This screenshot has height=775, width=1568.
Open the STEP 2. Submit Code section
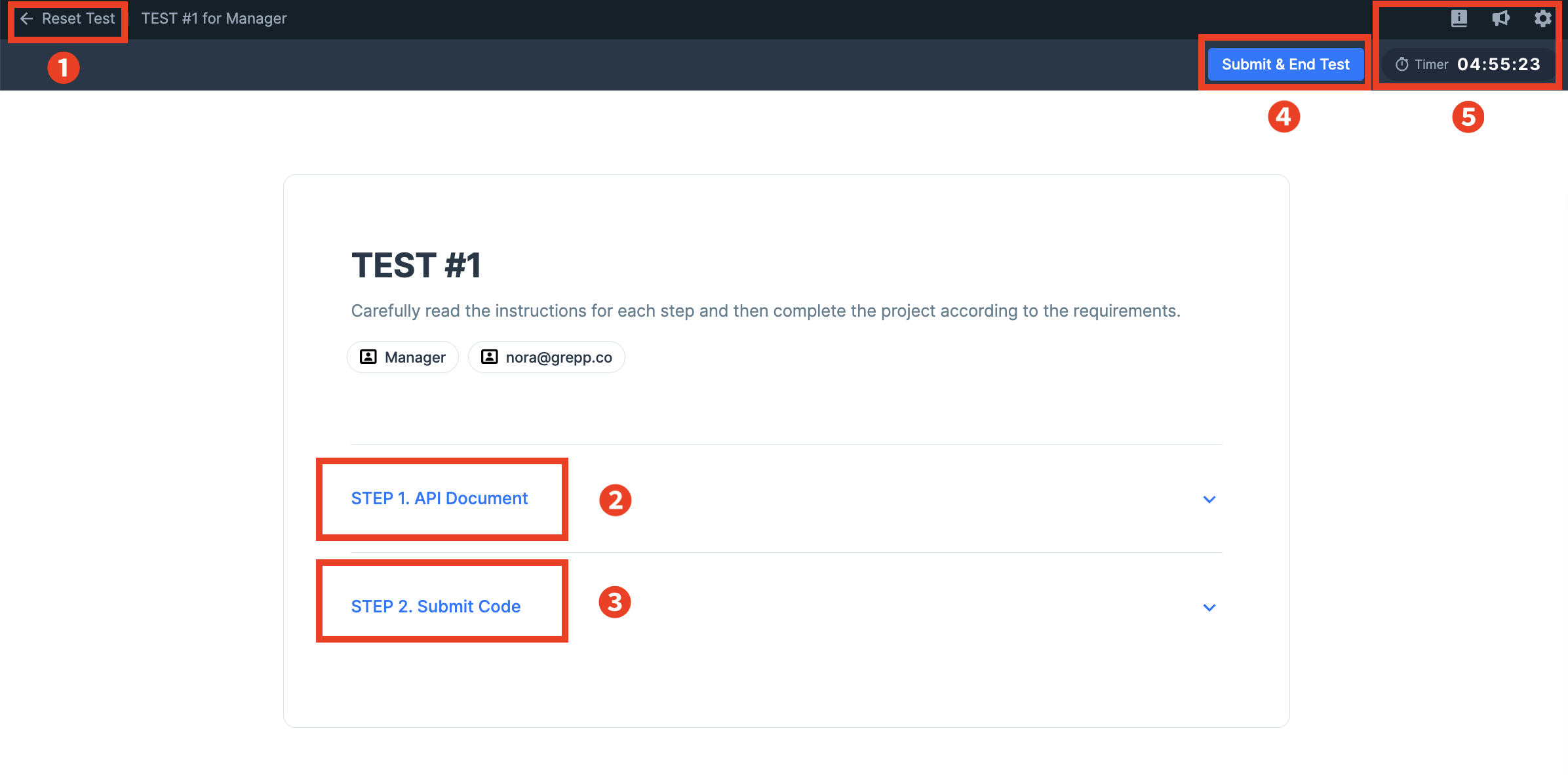click(436, 607)
